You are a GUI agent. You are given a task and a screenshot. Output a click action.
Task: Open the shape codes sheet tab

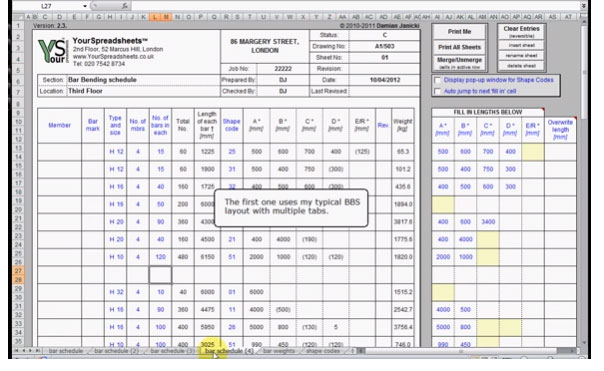pyautogui.click(x=323, y=351)
